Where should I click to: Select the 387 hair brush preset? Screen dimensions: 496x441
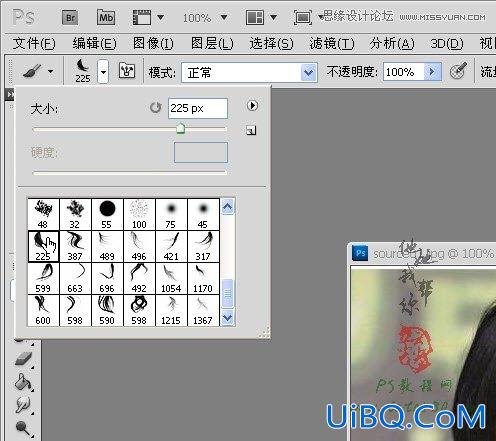[x=75, y=246]
